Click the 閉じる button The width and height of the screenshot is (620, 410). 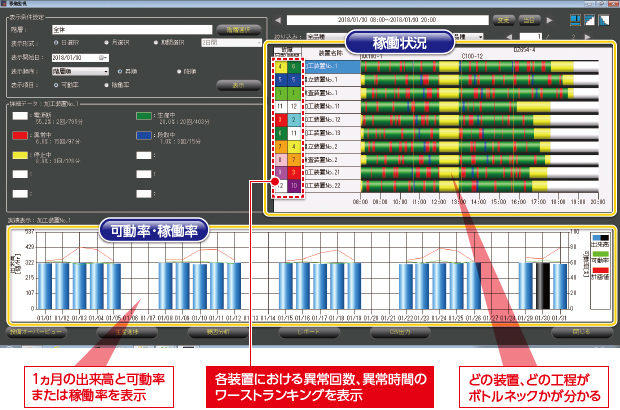pyautogui.click(x=581, y=332)
